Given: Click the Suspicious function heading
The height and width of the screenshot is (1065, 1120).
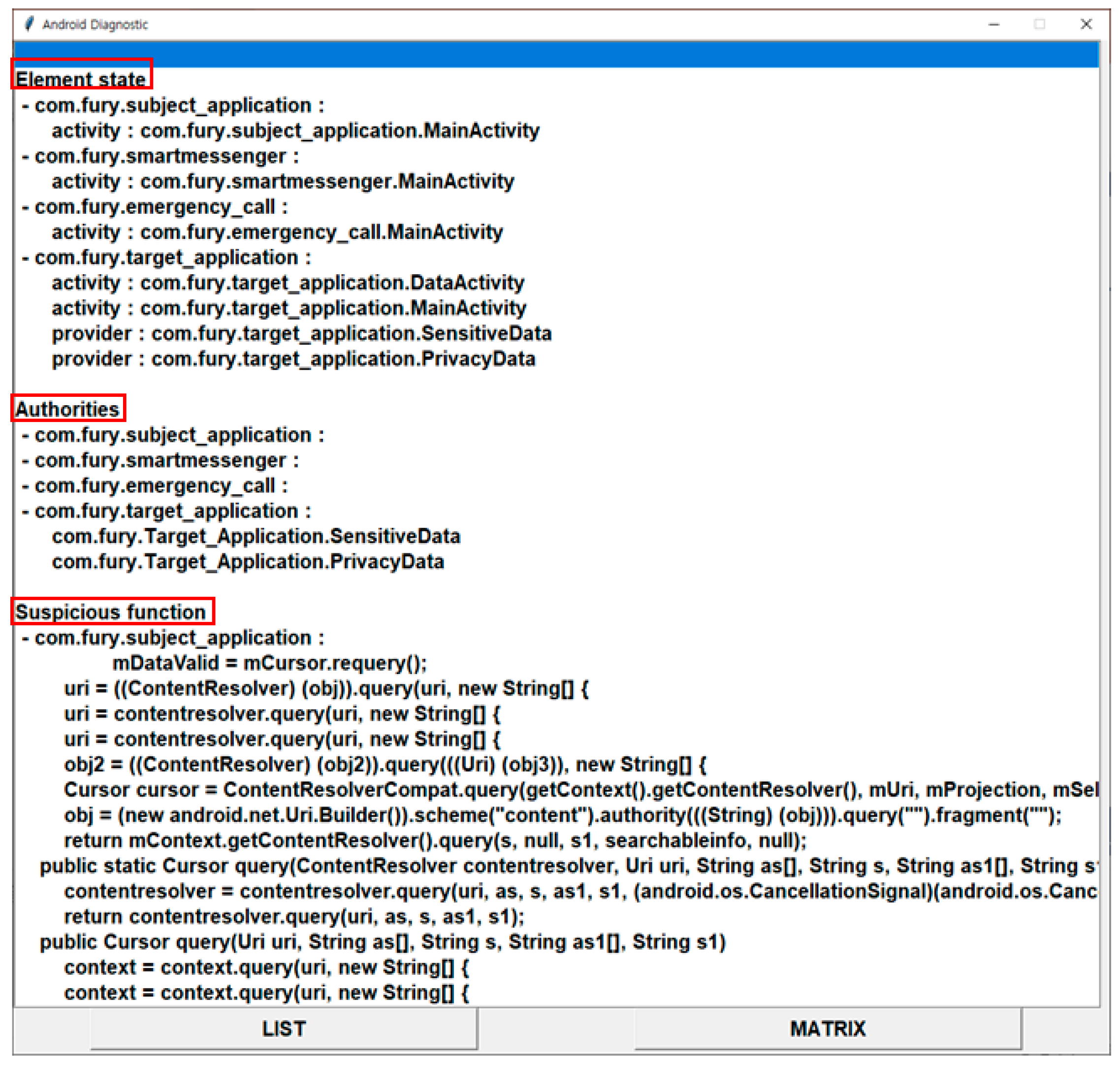Looking at the screenshot, I should pos(111,612).
